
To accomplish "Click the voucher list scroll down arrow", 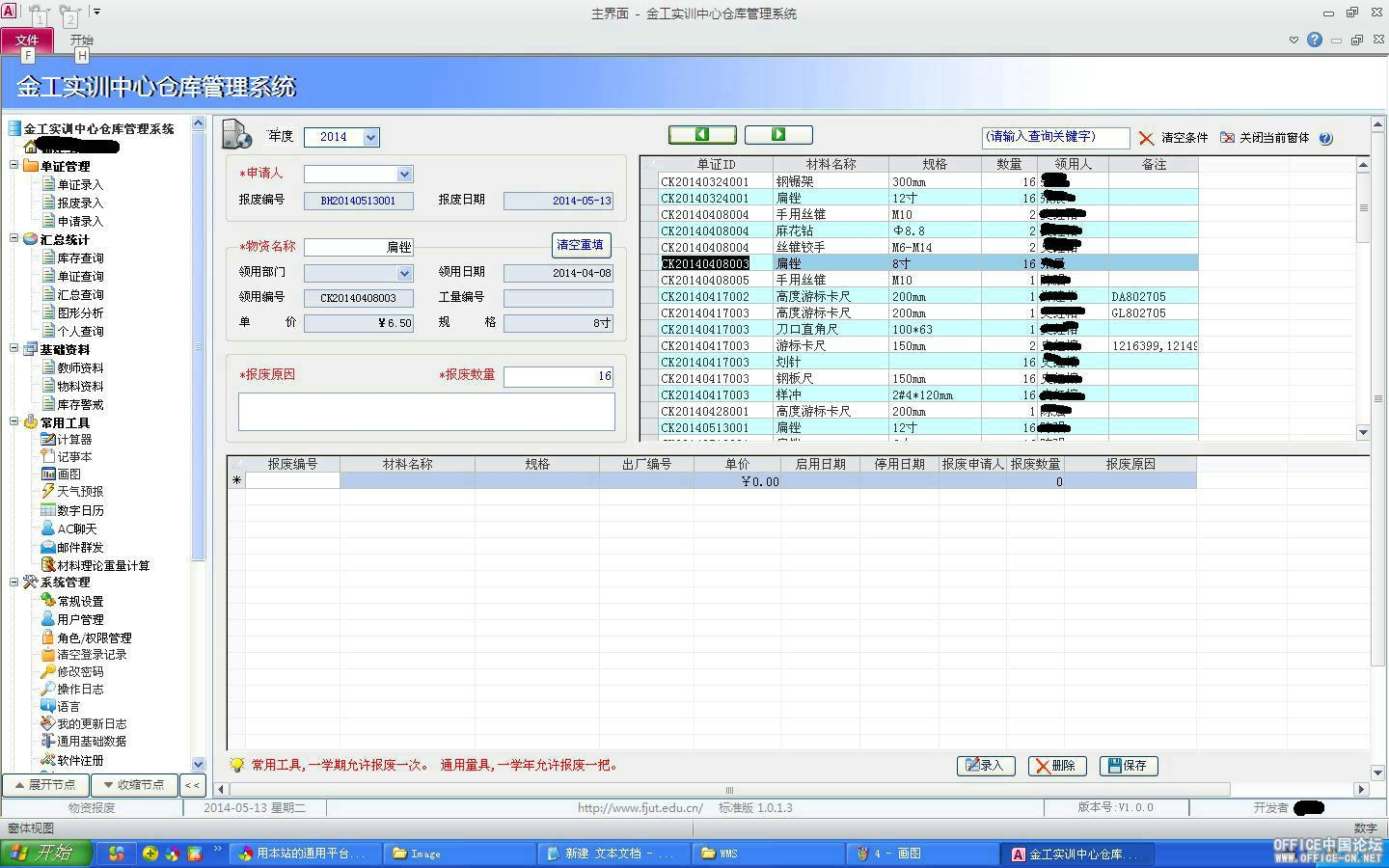I will [x=1363, y=432].
